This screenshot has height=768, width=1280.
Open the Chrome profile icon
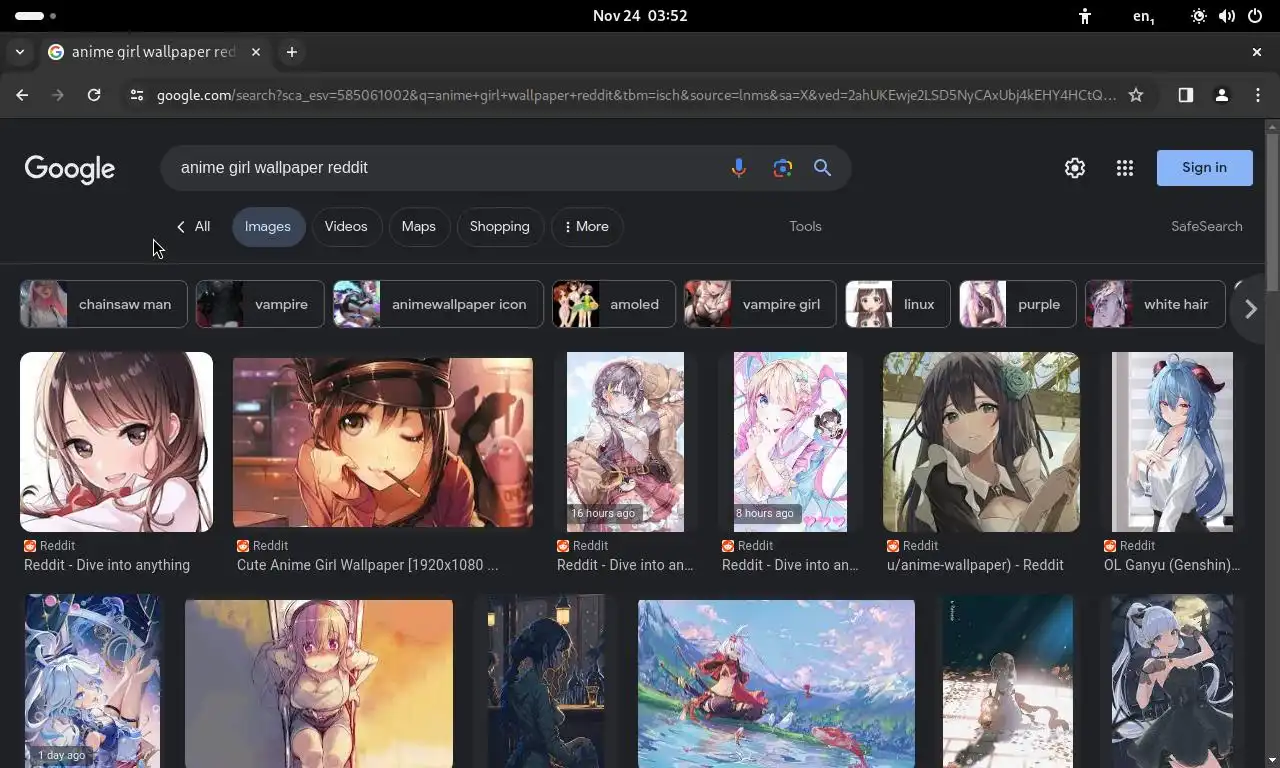1221,95
